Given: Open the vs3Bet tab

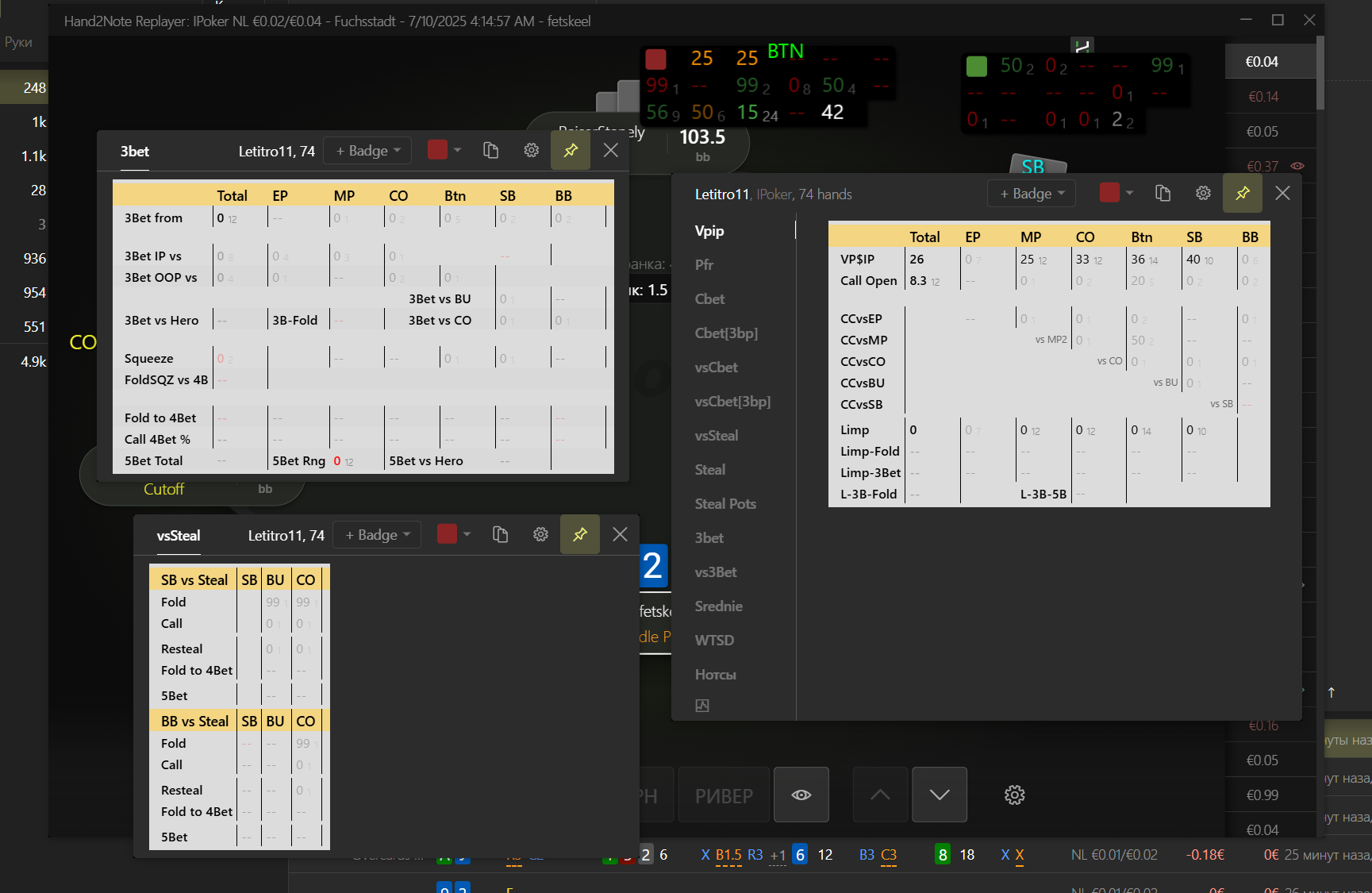Looking at the screenshot, I should point(716,572).
